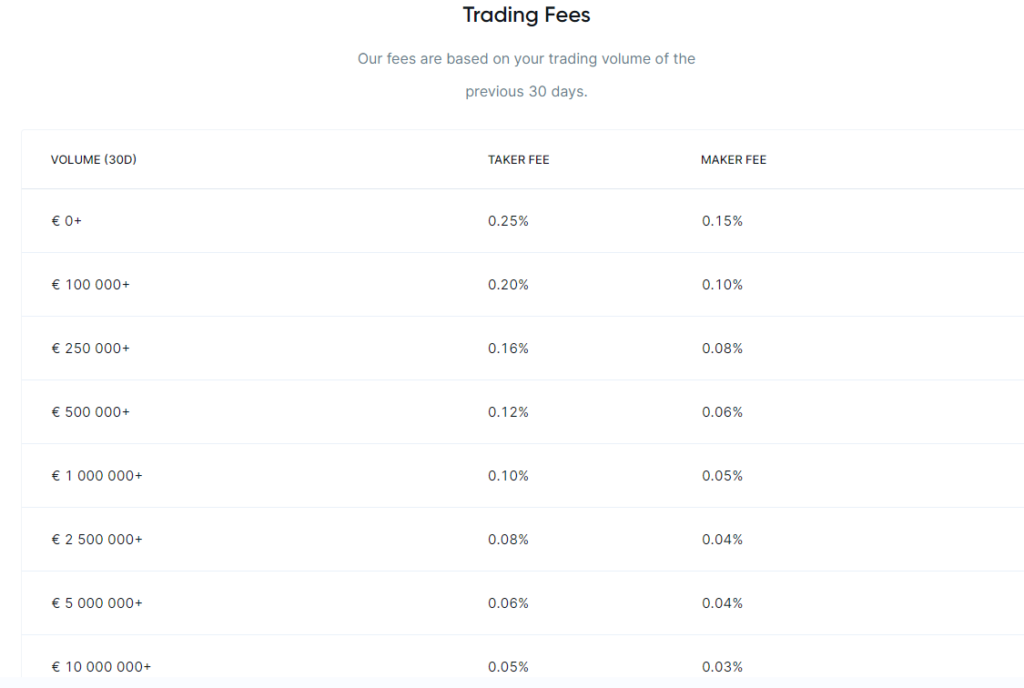Select the € 500 000+ volume tier
This screenshot has height=688, width=1024.
tap(90, 412)
